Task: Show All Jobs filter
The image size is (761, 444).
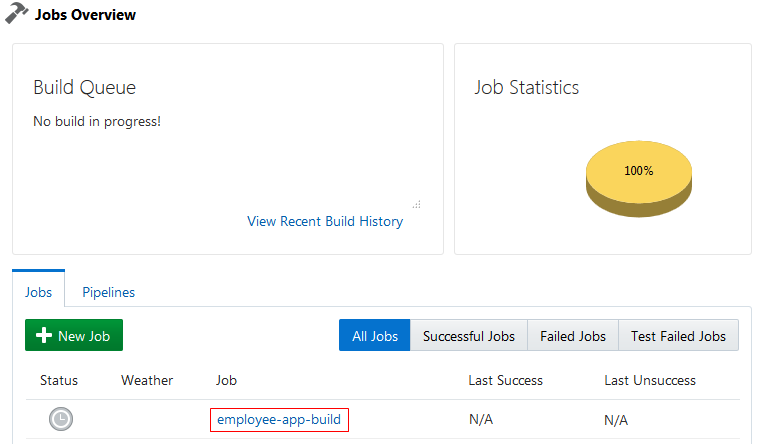Action: [x=374, y=336]
